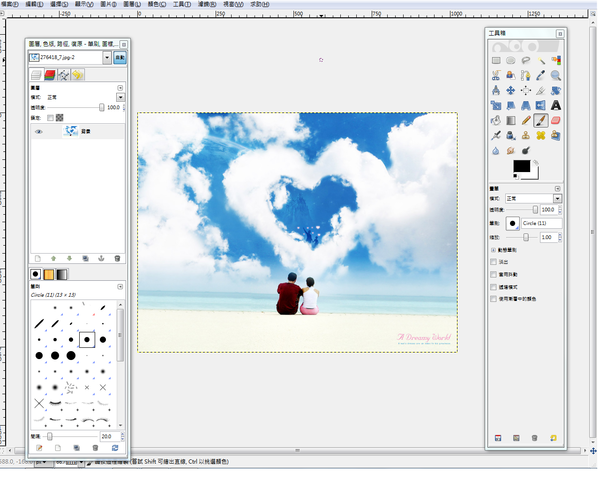Image resolution: width=600 pixels, height=480 pixels.
Task: Open the File menu in the menu bar
Action: pos(10,4)
